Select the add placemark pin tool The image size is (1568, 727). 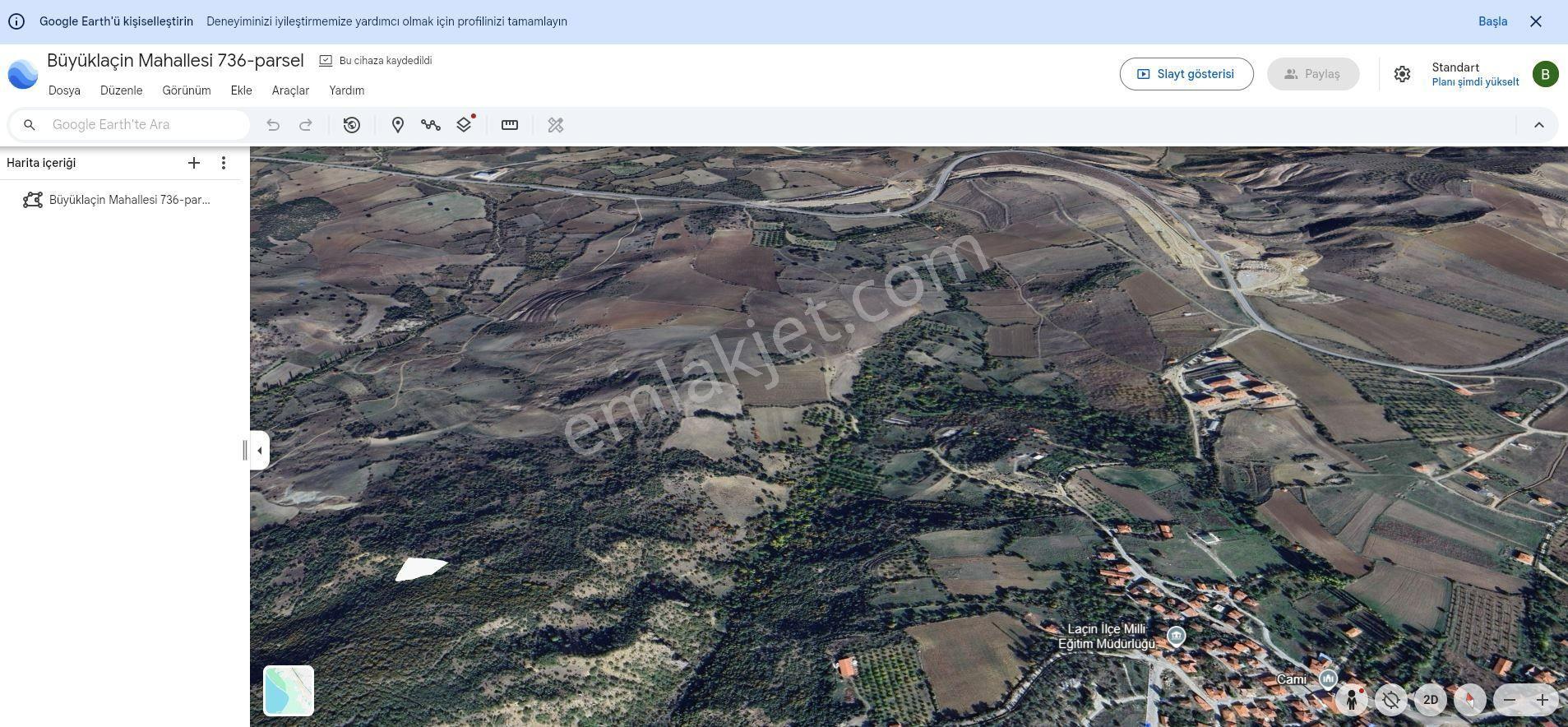398,125
